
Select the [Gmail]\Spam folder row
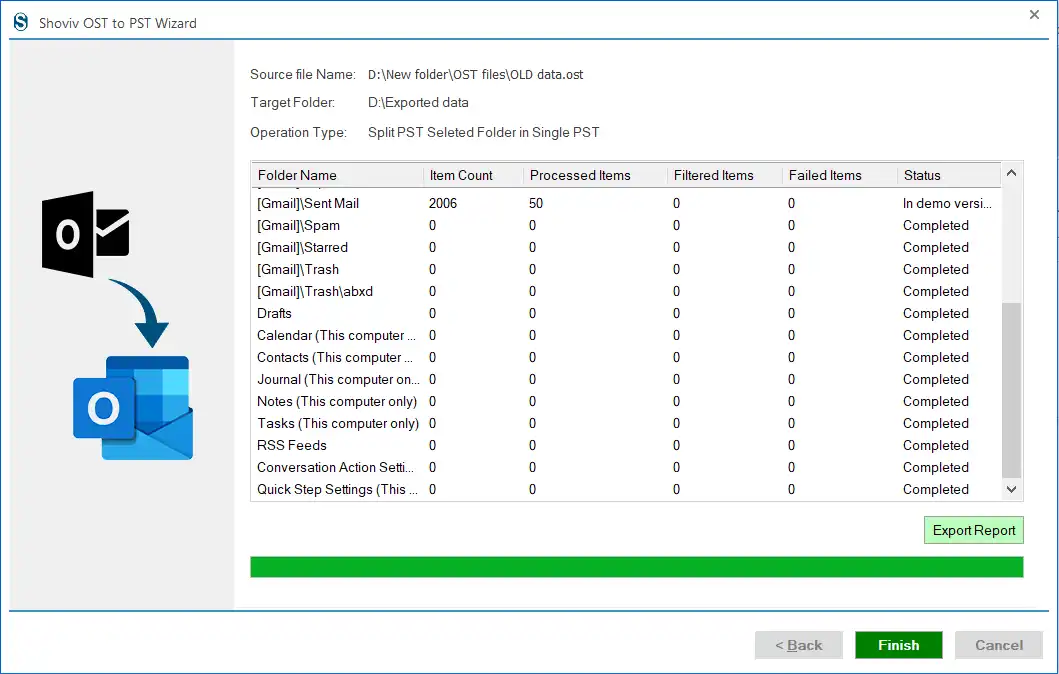pos(625,226)
